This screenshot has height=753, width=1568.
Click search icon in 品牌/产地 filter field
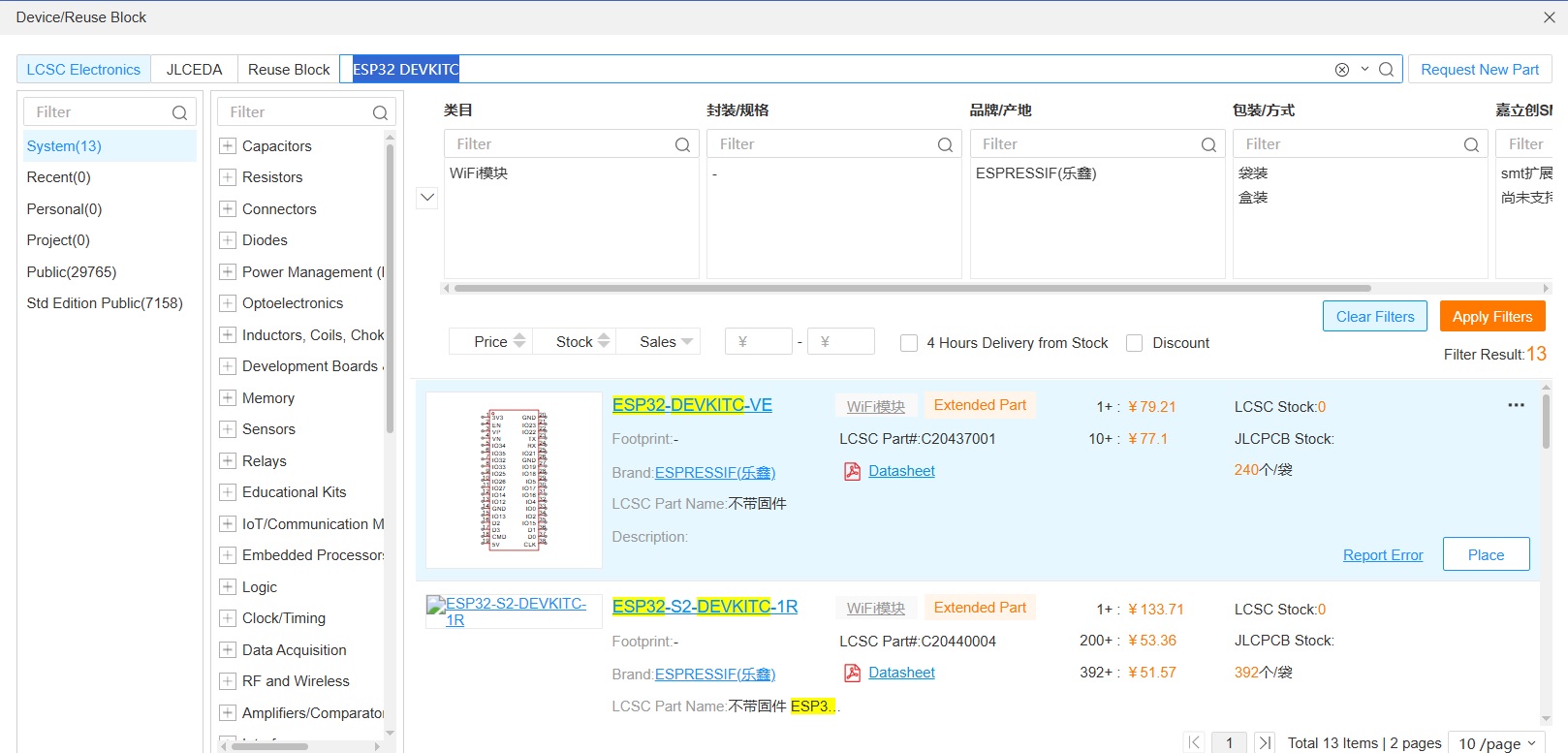click(x=1208, y=144)
